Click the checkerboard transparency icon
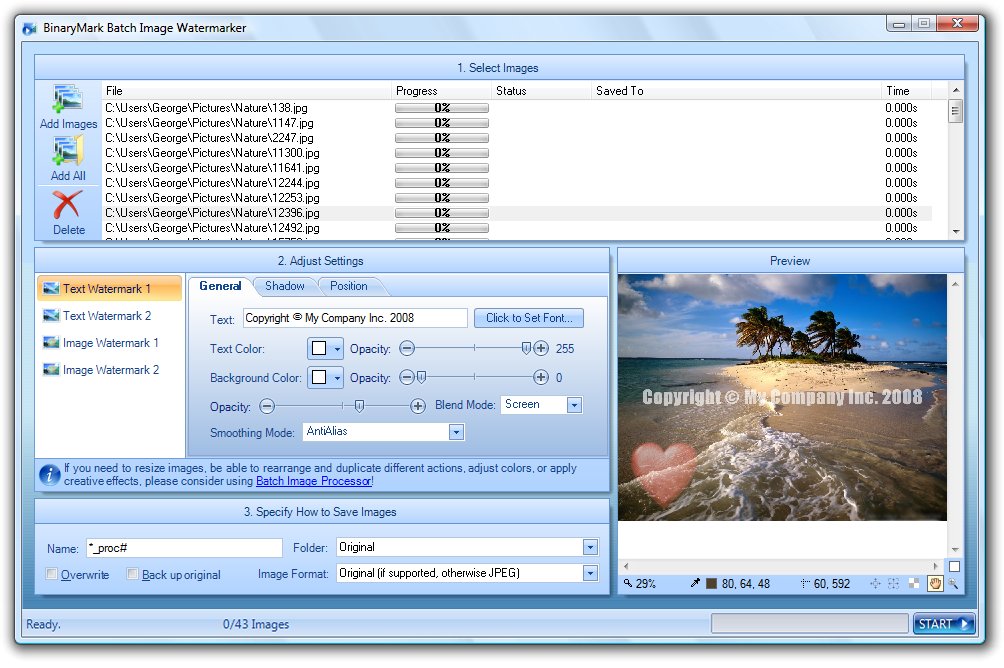Viewport: 1004px width, 668px height. coord(914,584)
